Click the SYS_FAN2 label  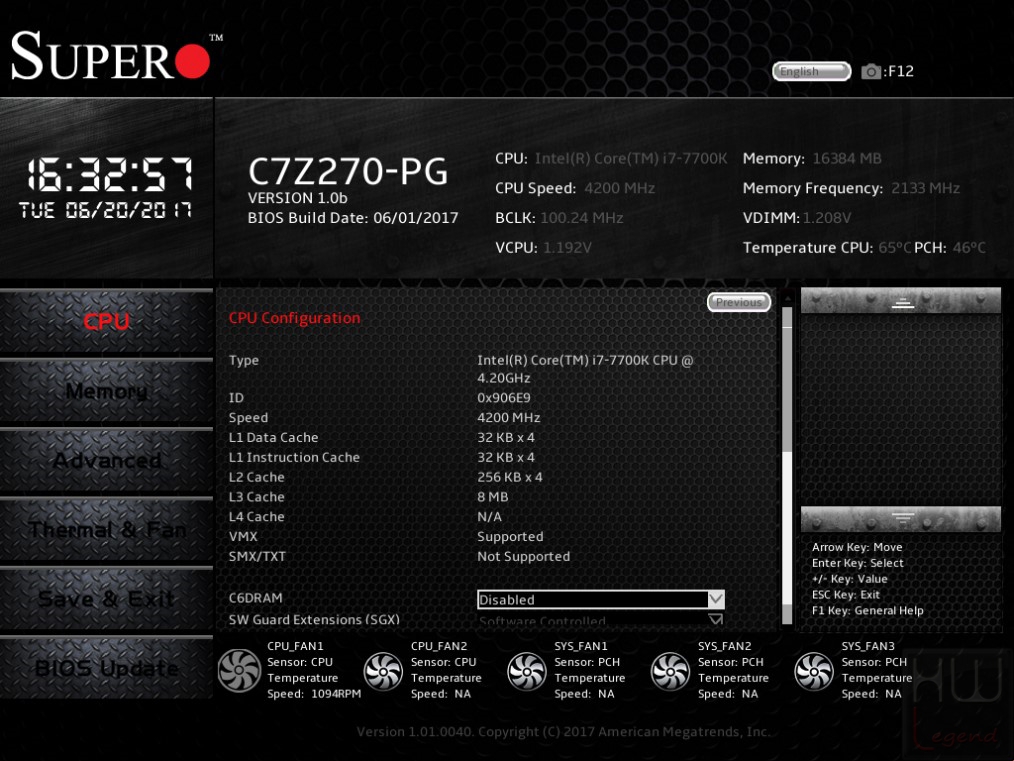point(725,646)
